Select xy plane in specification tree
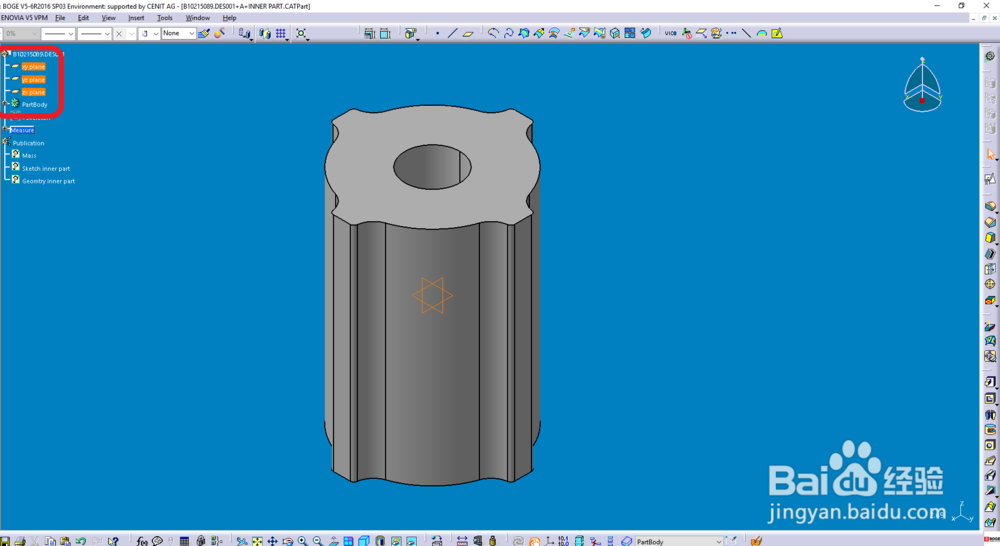This screenshot has height=546, width=1000. click(x=33, y=66)
